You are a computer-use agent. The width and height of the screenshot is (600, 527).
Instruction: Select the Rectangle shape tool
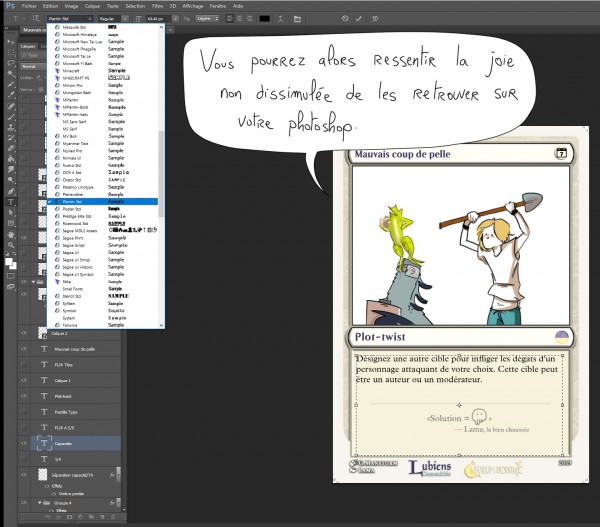tap(11, 223)
